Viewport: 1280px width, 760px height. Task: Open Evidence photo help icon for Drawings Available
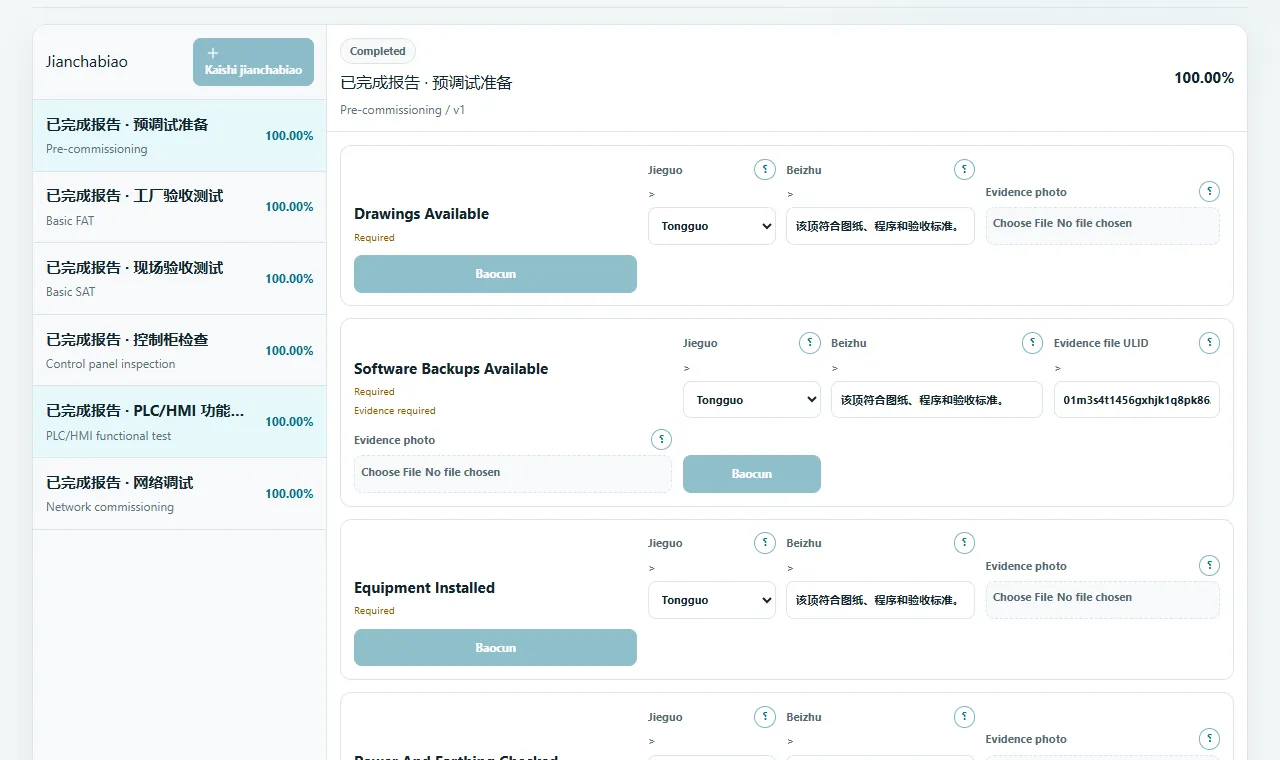pyautogui.click(x=1209, y=192)
